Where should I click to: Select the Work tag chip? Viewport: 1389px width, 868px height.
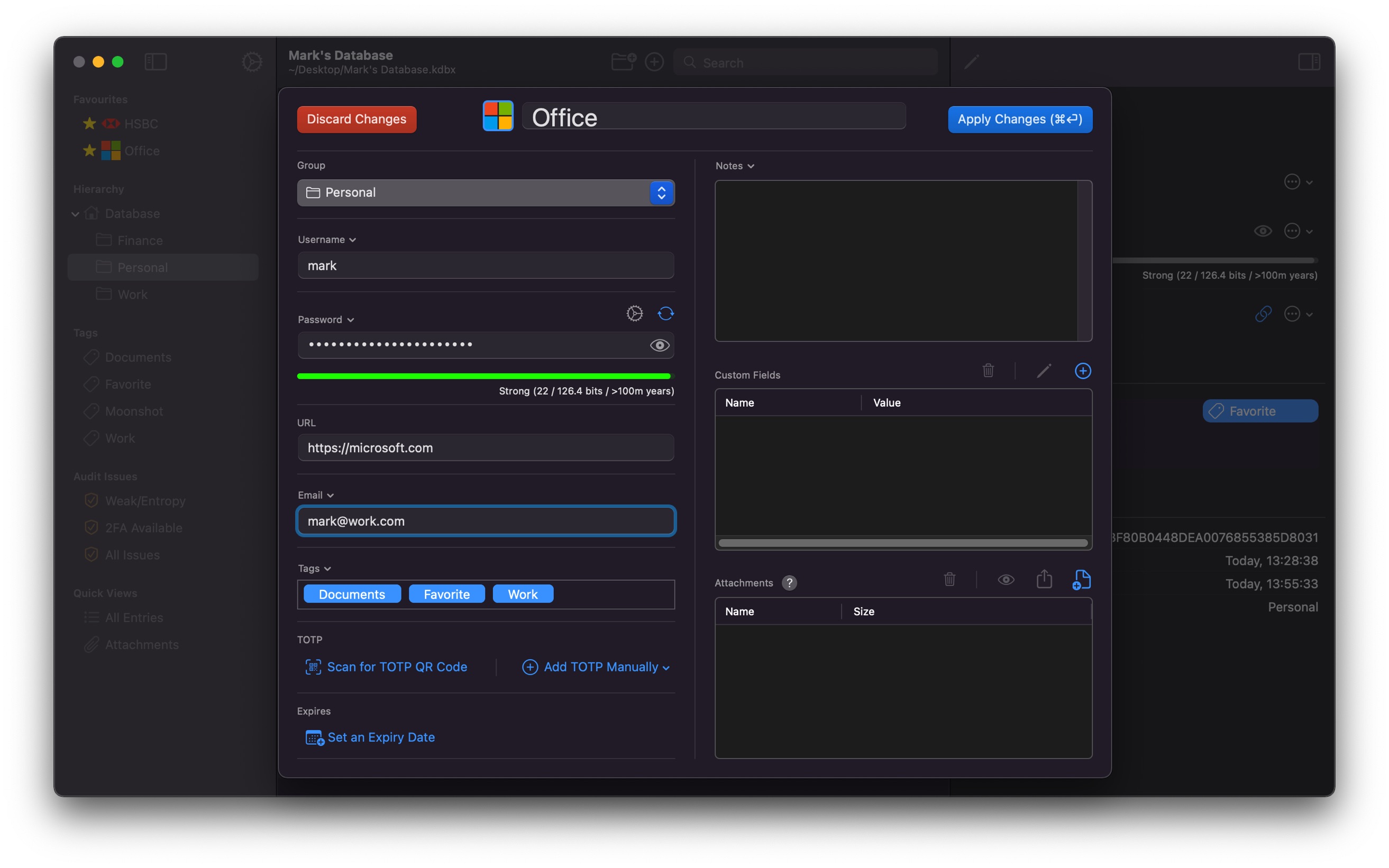pos(523,594)
